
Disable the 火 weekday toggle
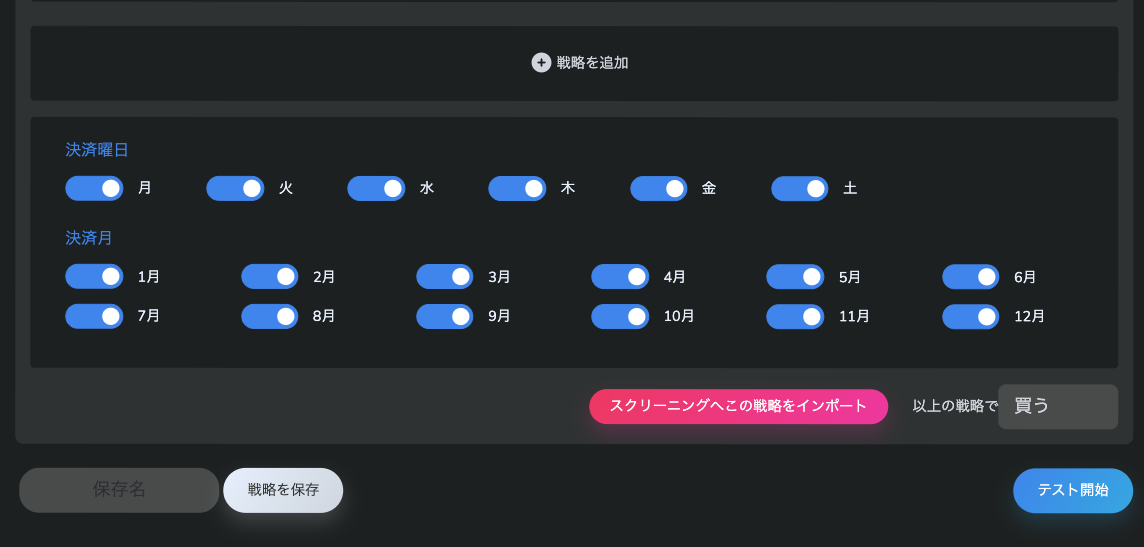(x=235, y=188)
